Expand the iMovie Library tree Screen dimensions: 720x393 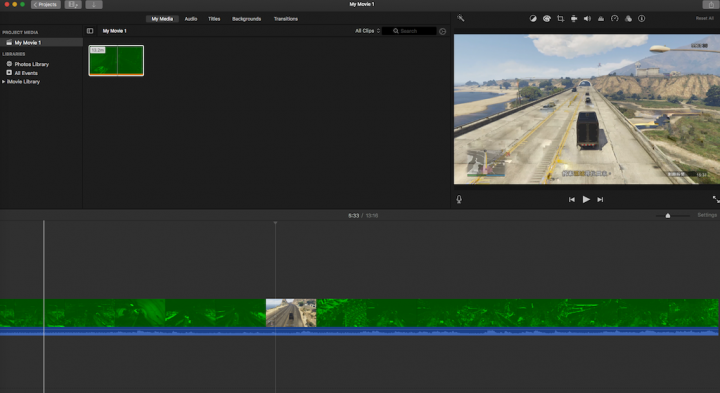(4, 82)
